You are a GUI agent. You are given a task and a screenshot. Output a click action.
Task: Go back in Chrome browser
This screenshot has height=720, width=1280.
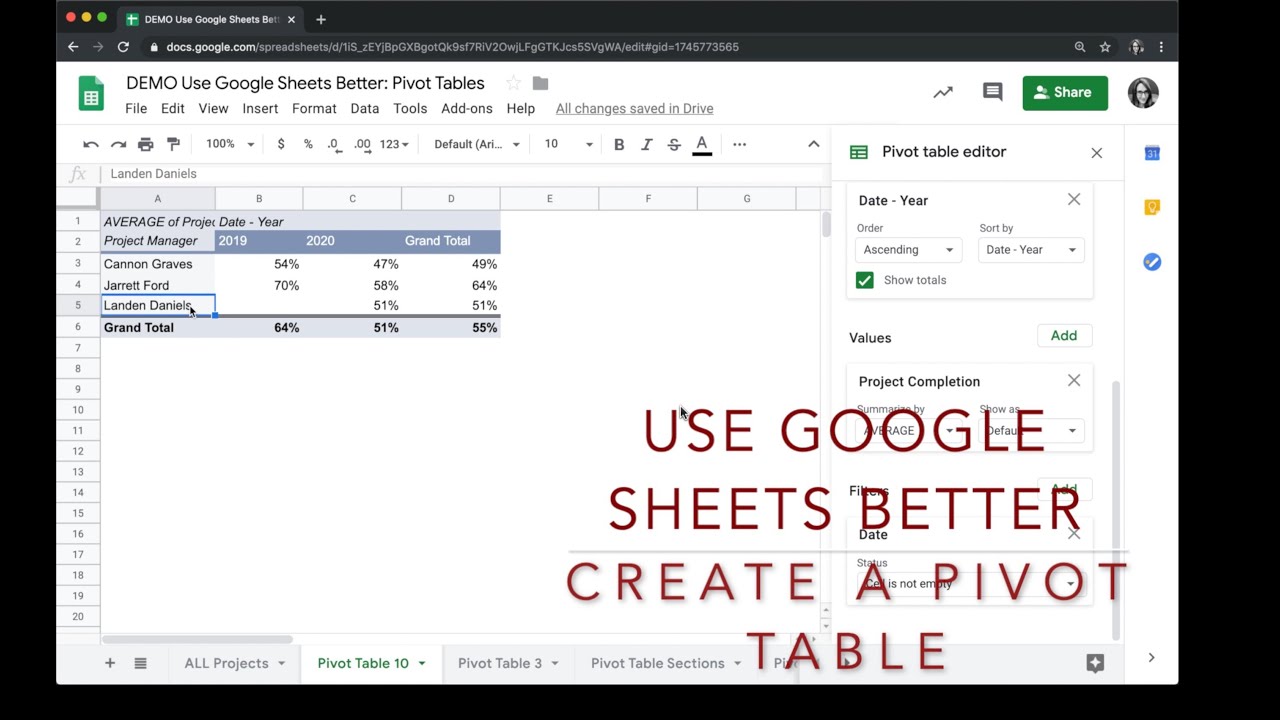point(73,47)
